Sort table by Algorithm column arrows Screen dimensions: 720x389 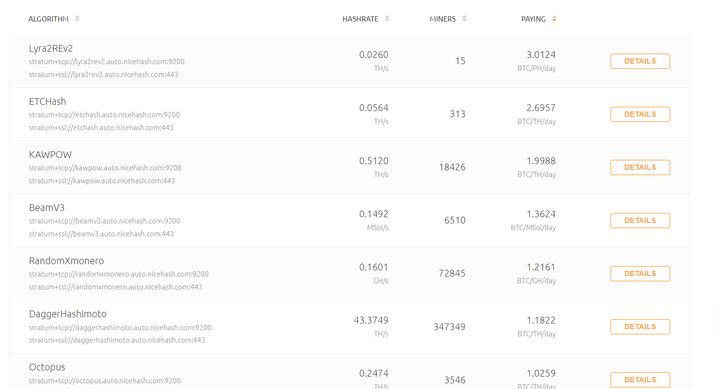77,19
